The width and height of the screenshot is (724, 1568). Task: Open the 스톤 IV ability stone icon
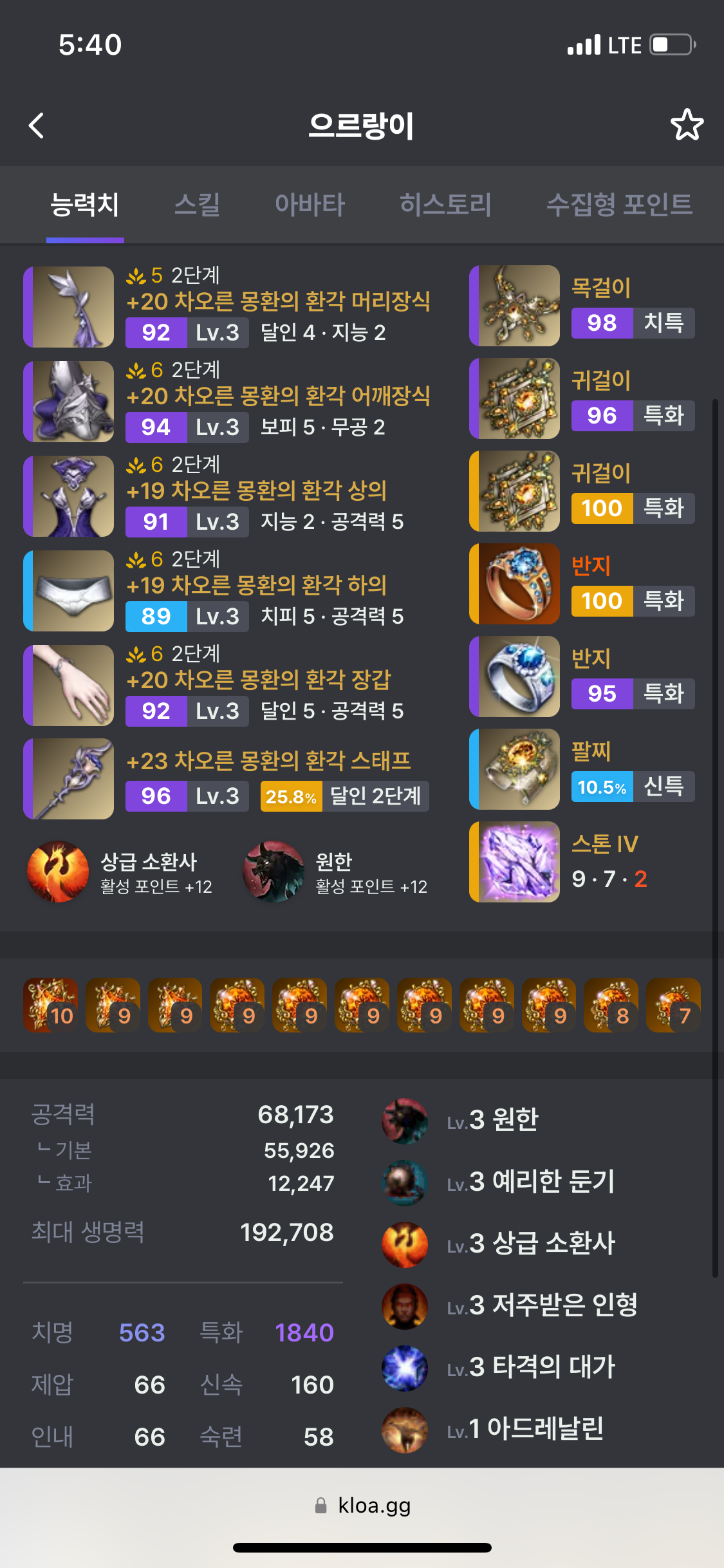[515, 862]
